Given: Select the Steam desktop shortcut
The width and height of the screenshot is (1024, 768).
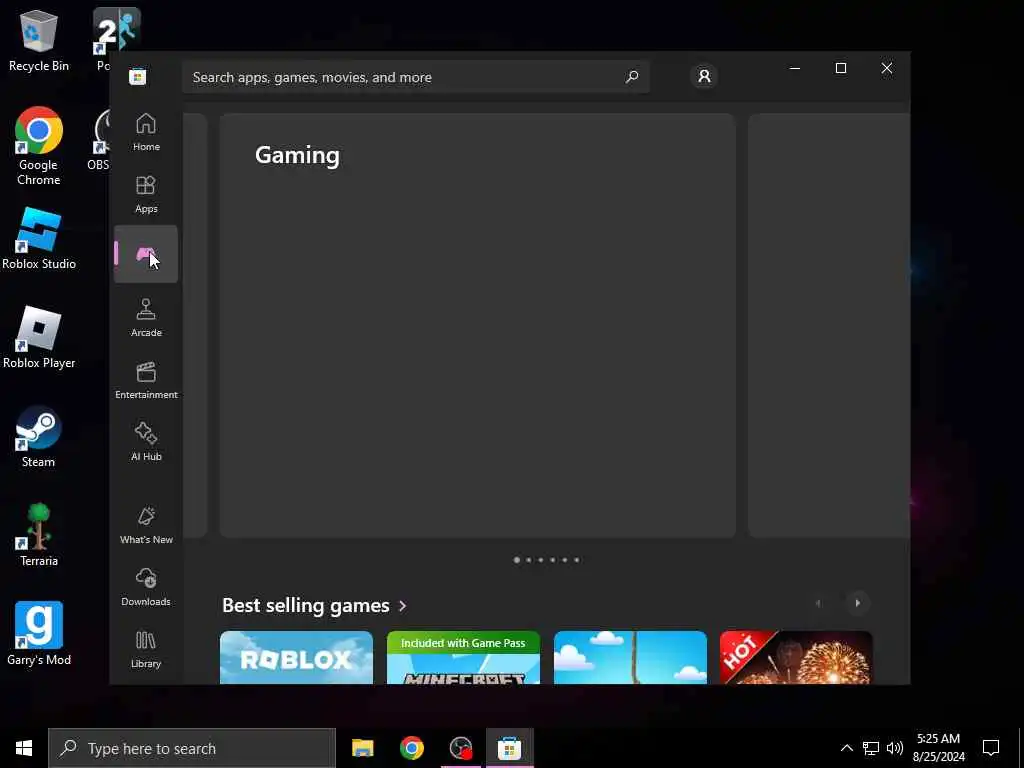Looking at the screenshot, I should [39, 437].
